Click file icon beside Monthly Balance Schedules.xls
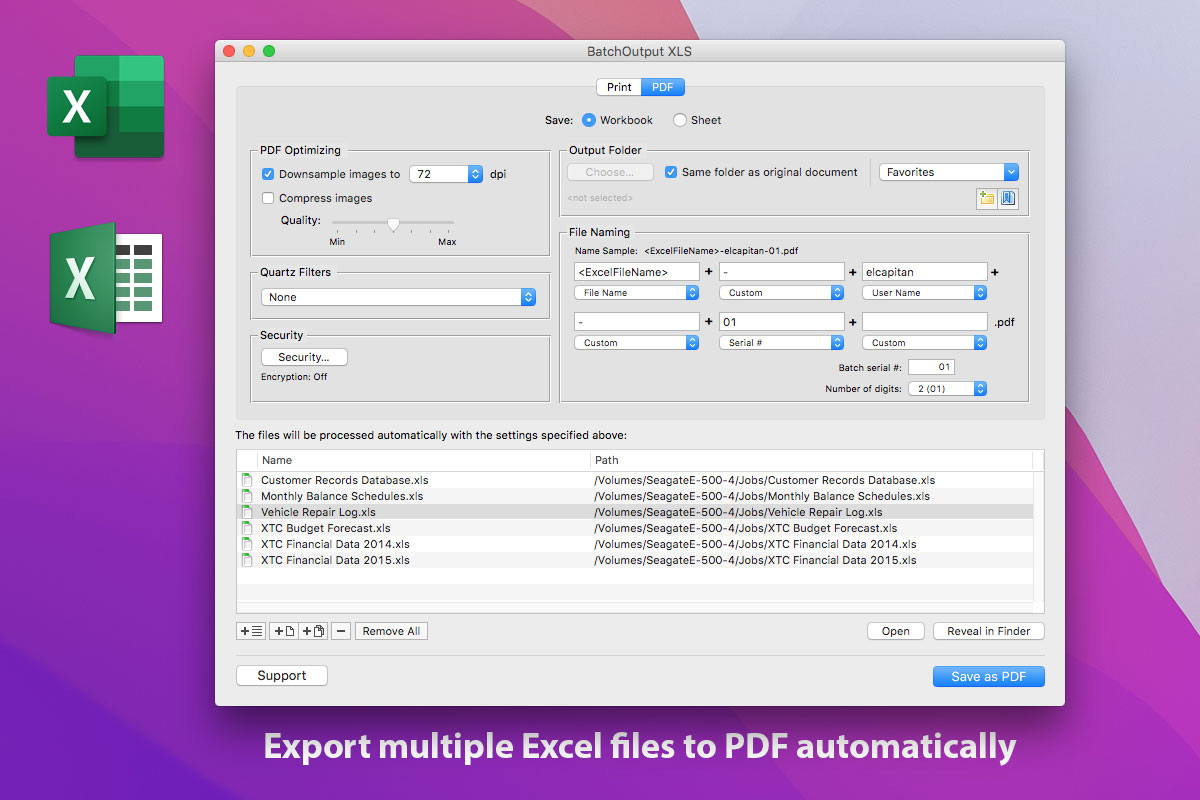Image resolution: width=1200 pixels, height=800 pixels. tap(247, 496)
